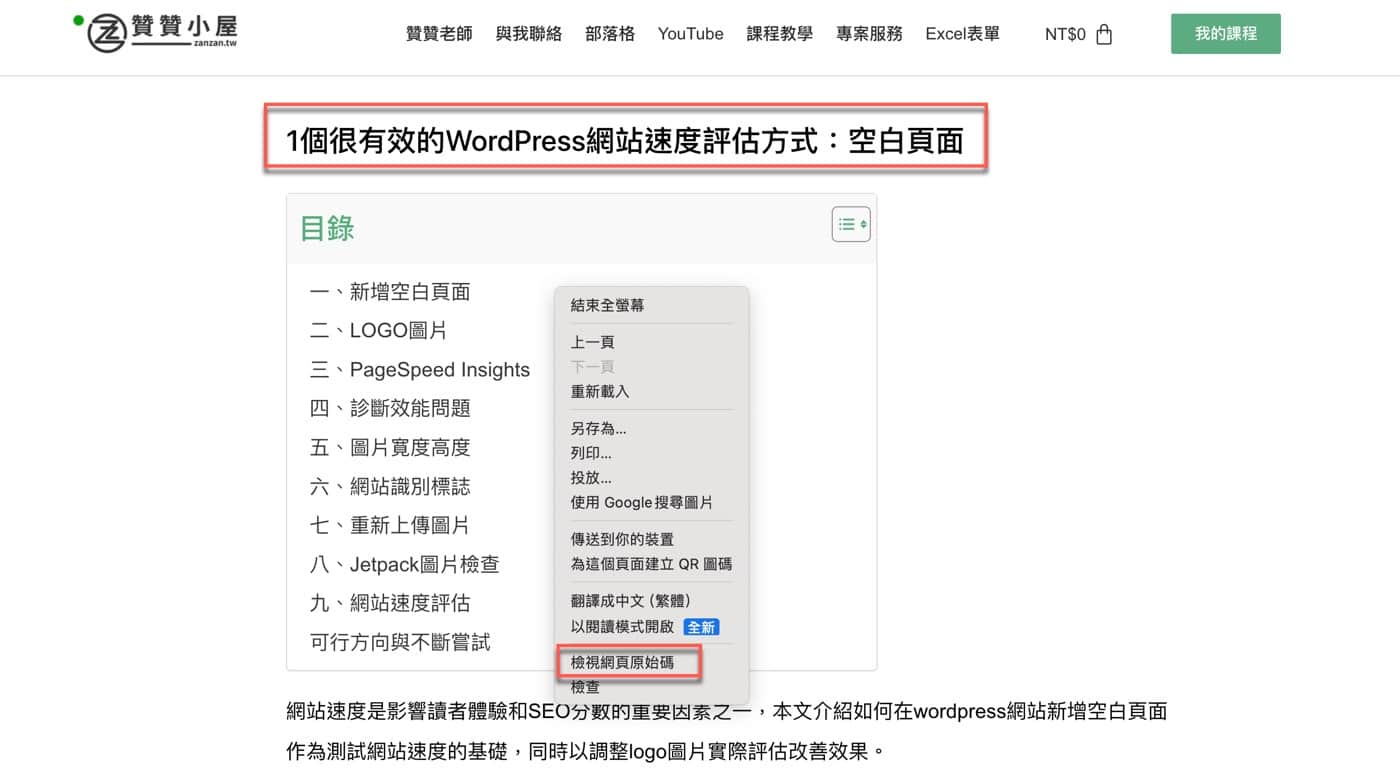Jump to 一、新增空白頁面 section

pyautogui.click(x=390, y=292)
